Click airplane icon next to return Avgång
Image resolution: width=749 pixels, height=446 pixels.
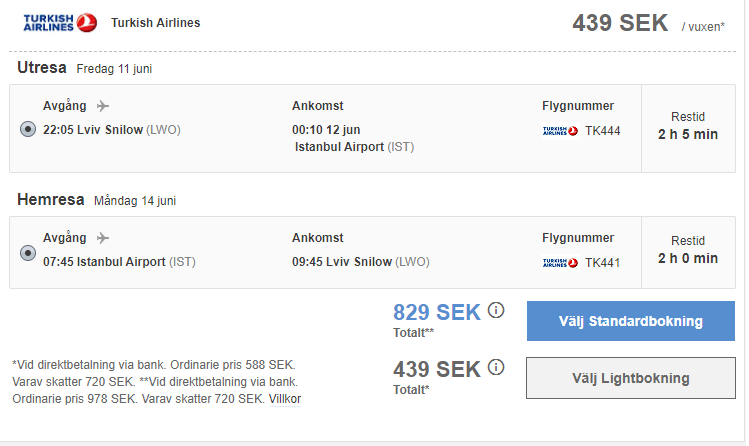(x=103, y=237)
